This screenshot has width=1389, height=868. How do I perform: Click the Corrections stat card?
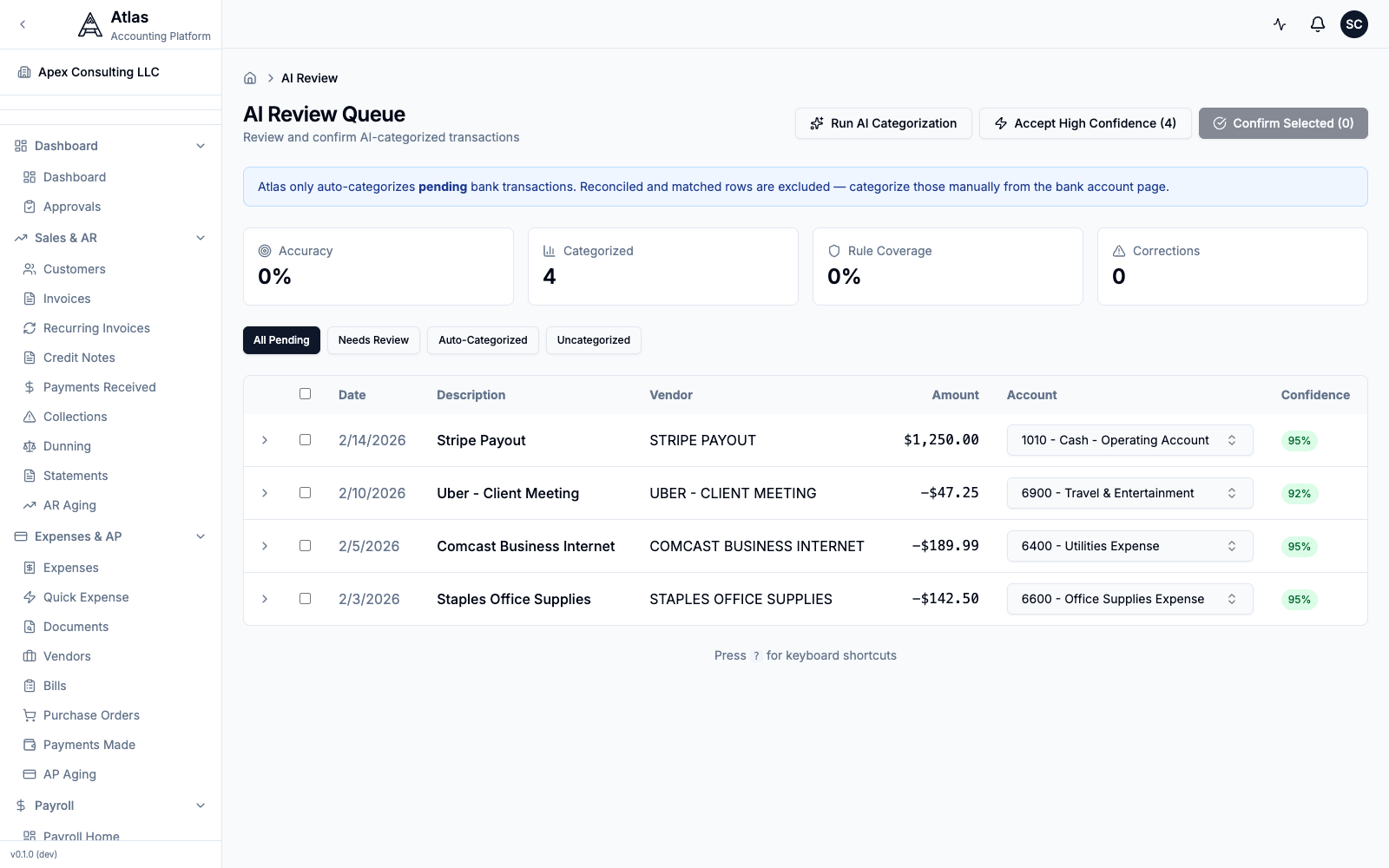tap(1233, 266)
